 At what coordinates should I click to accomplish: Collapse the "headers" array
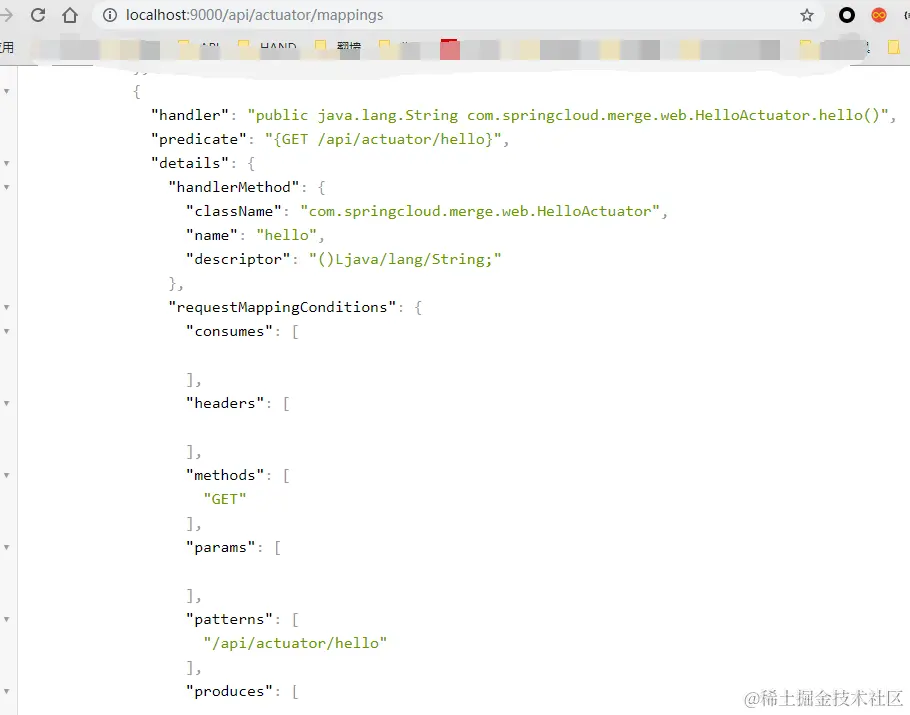tap(6, 403)
